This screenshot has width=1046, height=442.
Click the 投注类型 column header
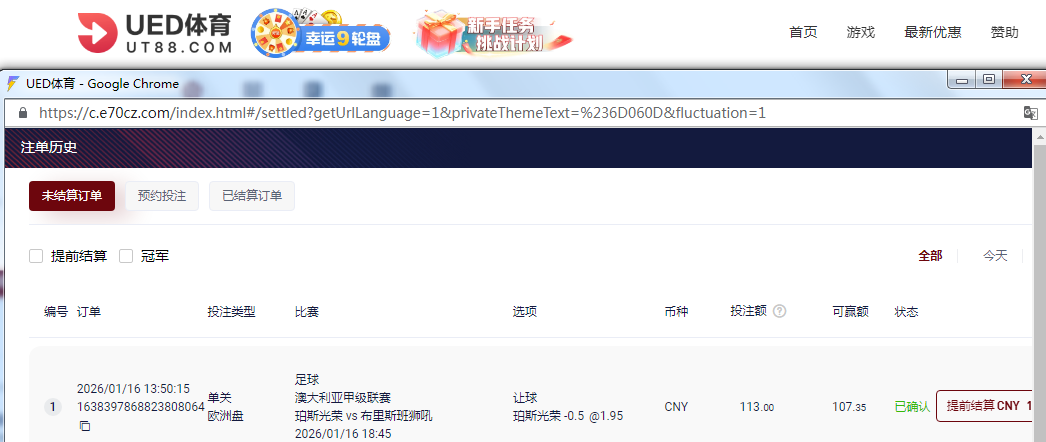(231, 311)
